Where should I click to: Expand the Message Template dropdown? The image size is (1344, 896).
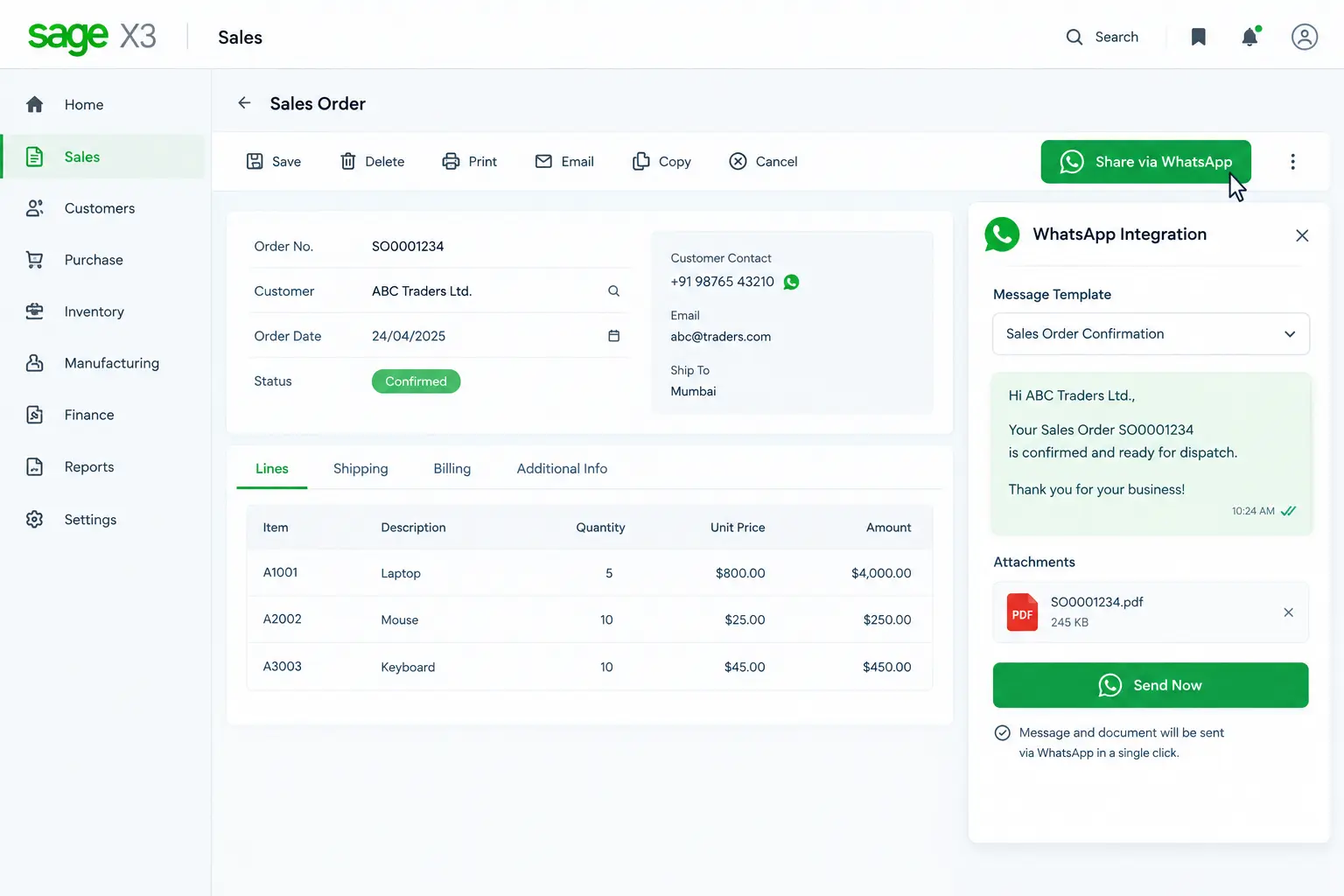(1151, 334)
